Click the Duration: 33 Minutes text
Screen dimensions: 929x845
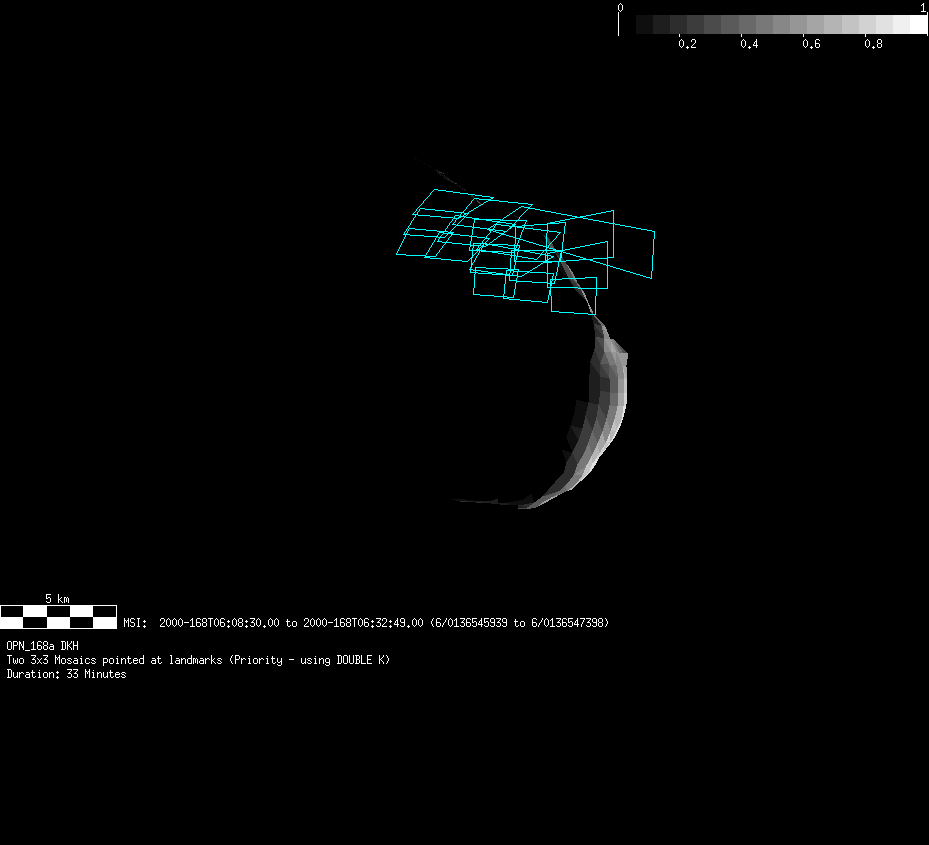coord(66,674)
